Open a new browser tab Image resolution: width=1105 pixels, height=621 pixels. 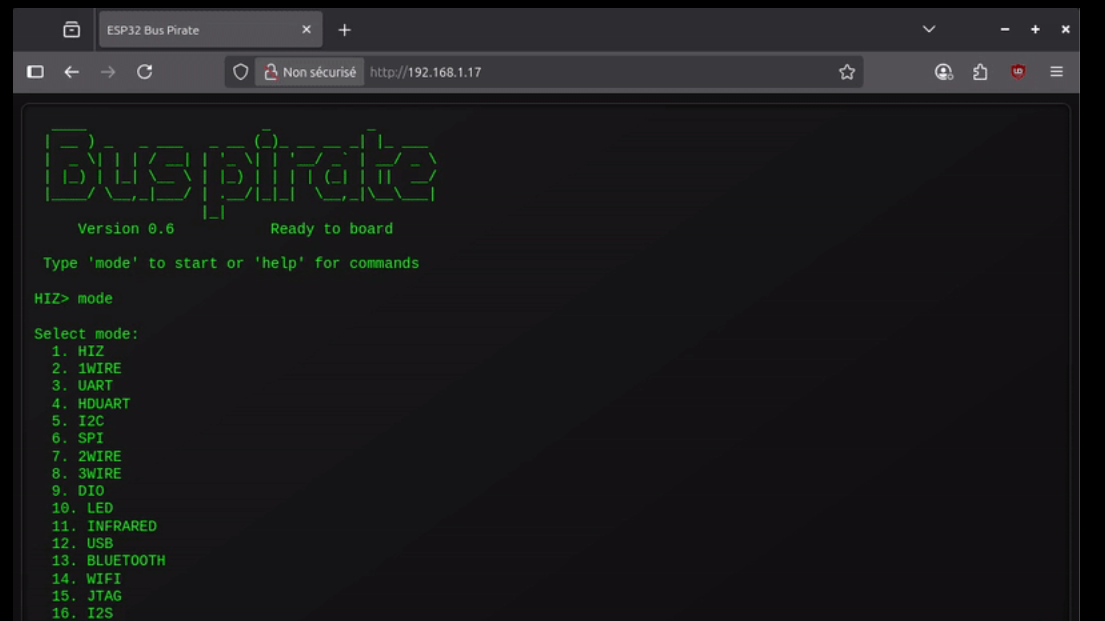pos(344,30)
